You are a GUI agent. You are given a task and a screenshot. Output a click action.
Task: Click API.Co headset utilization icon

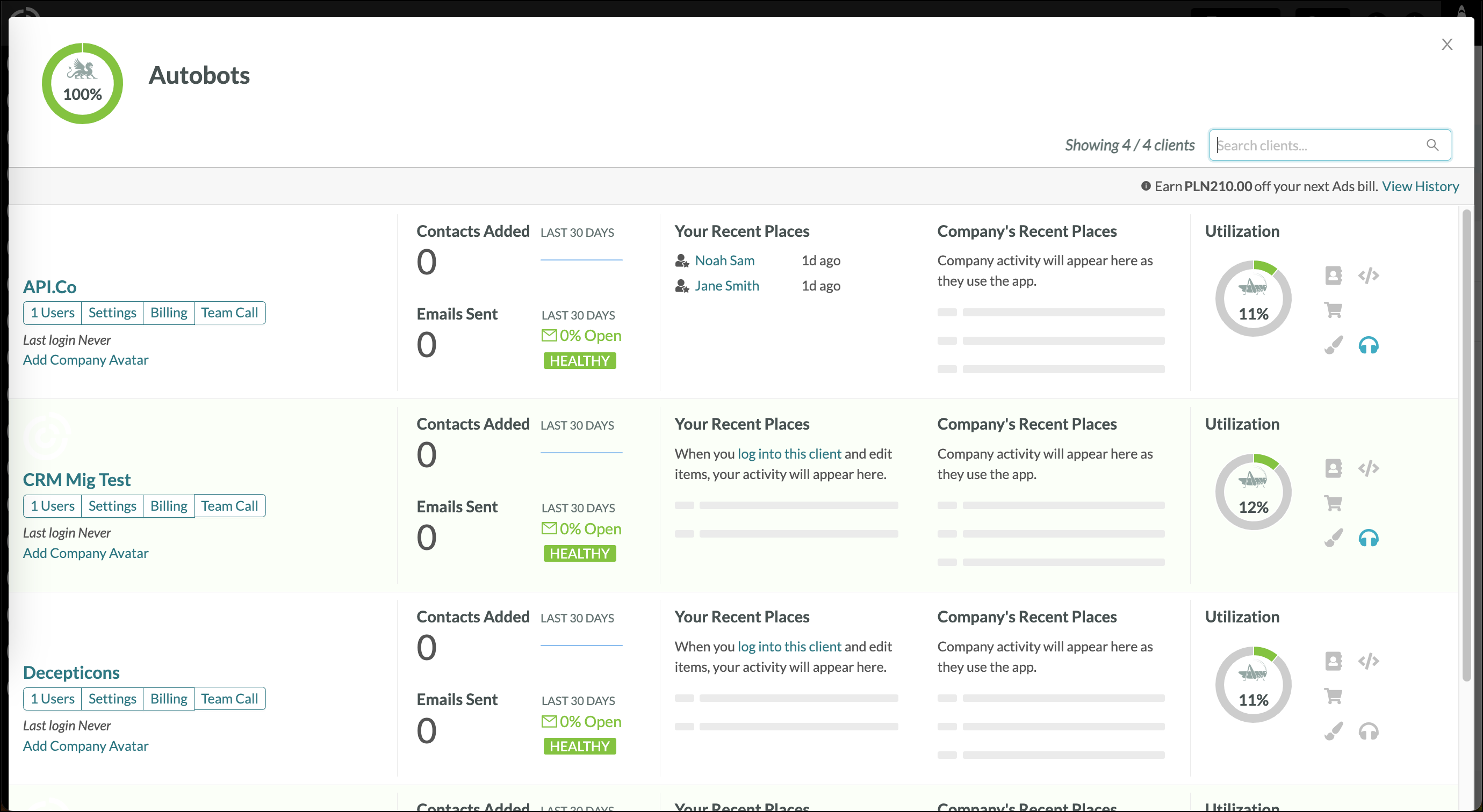pos(1369,345)
